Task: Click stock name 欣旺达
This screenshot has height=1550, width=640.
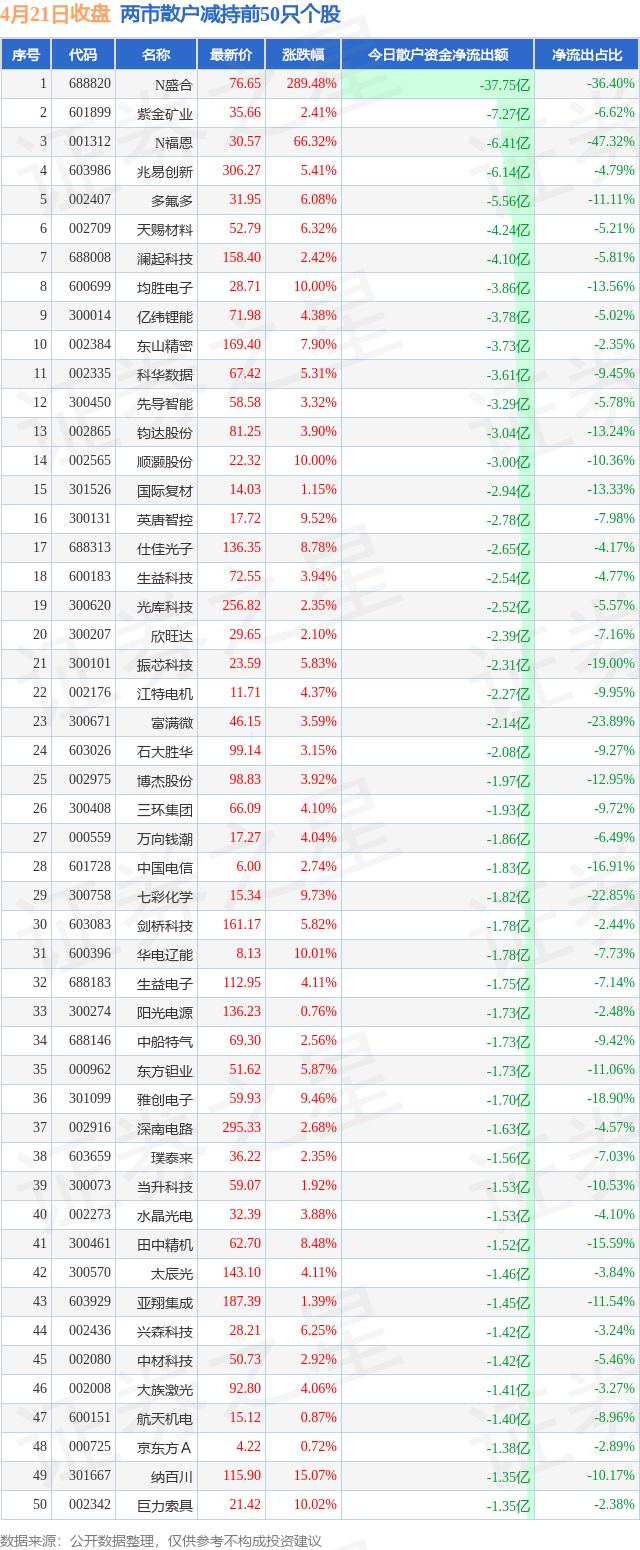Action: pos(172,635)
